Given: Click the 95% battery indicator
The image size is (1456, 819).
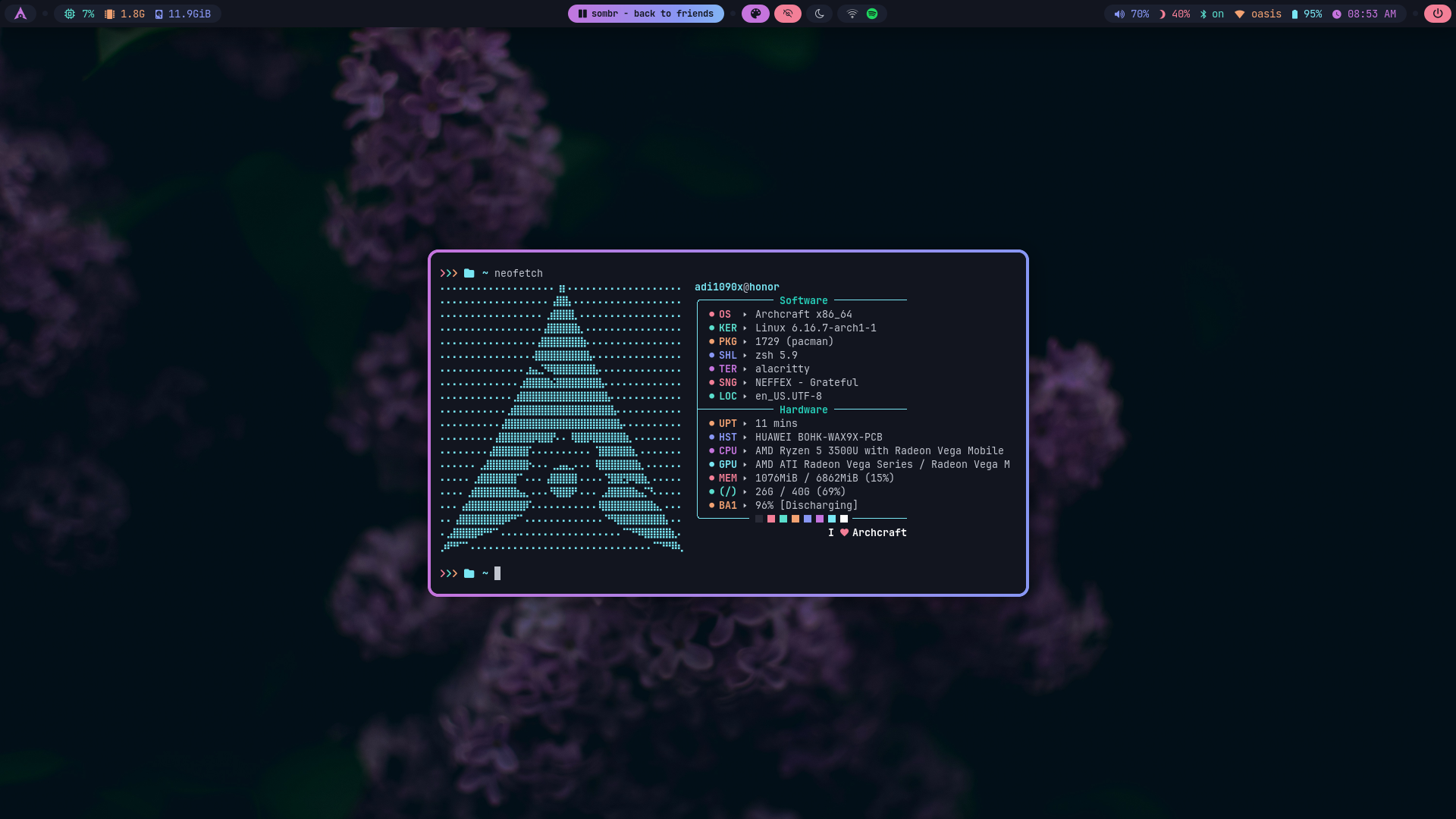Looking at the screenshot, I should tap(1307, 14).
